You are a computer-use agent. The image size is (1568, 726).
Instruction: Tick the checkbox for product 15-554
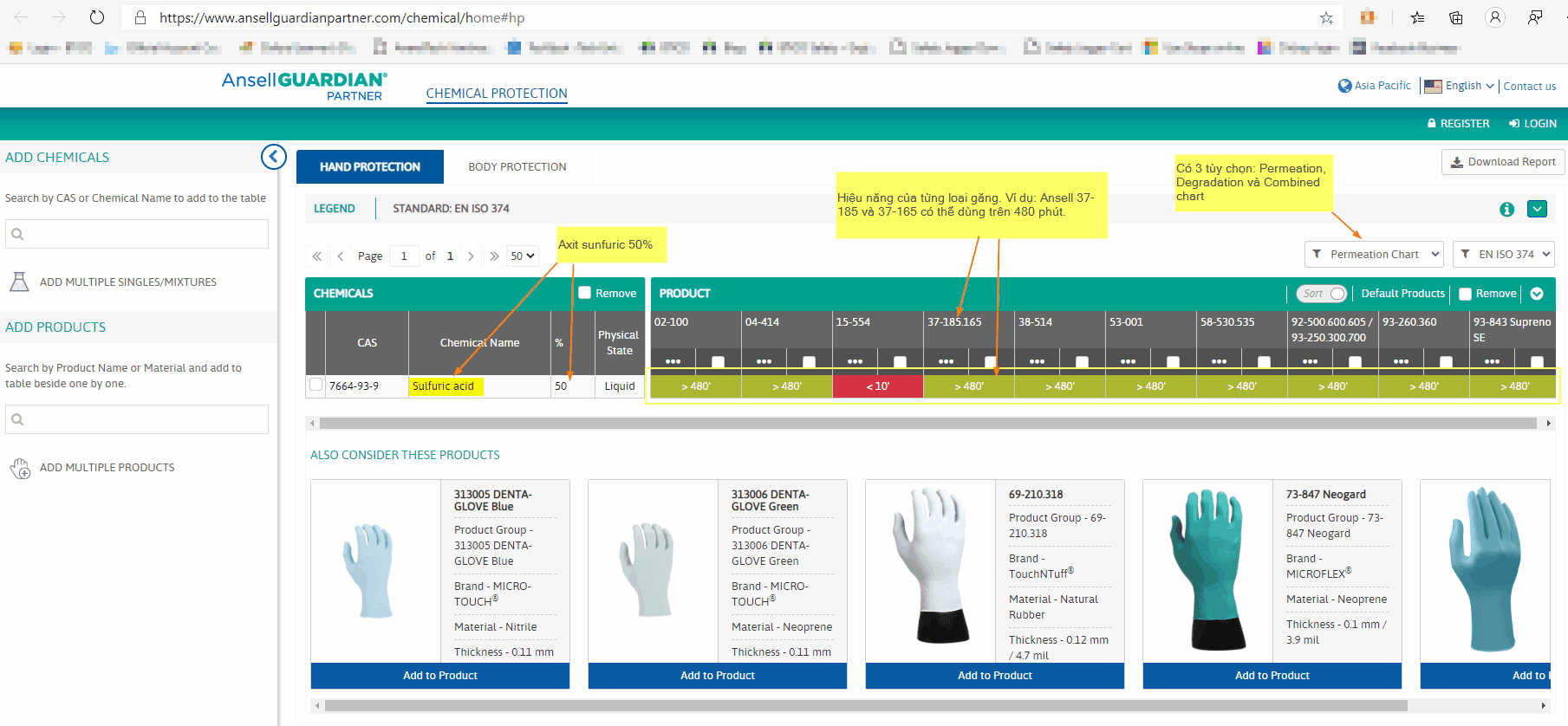(900, 361)
